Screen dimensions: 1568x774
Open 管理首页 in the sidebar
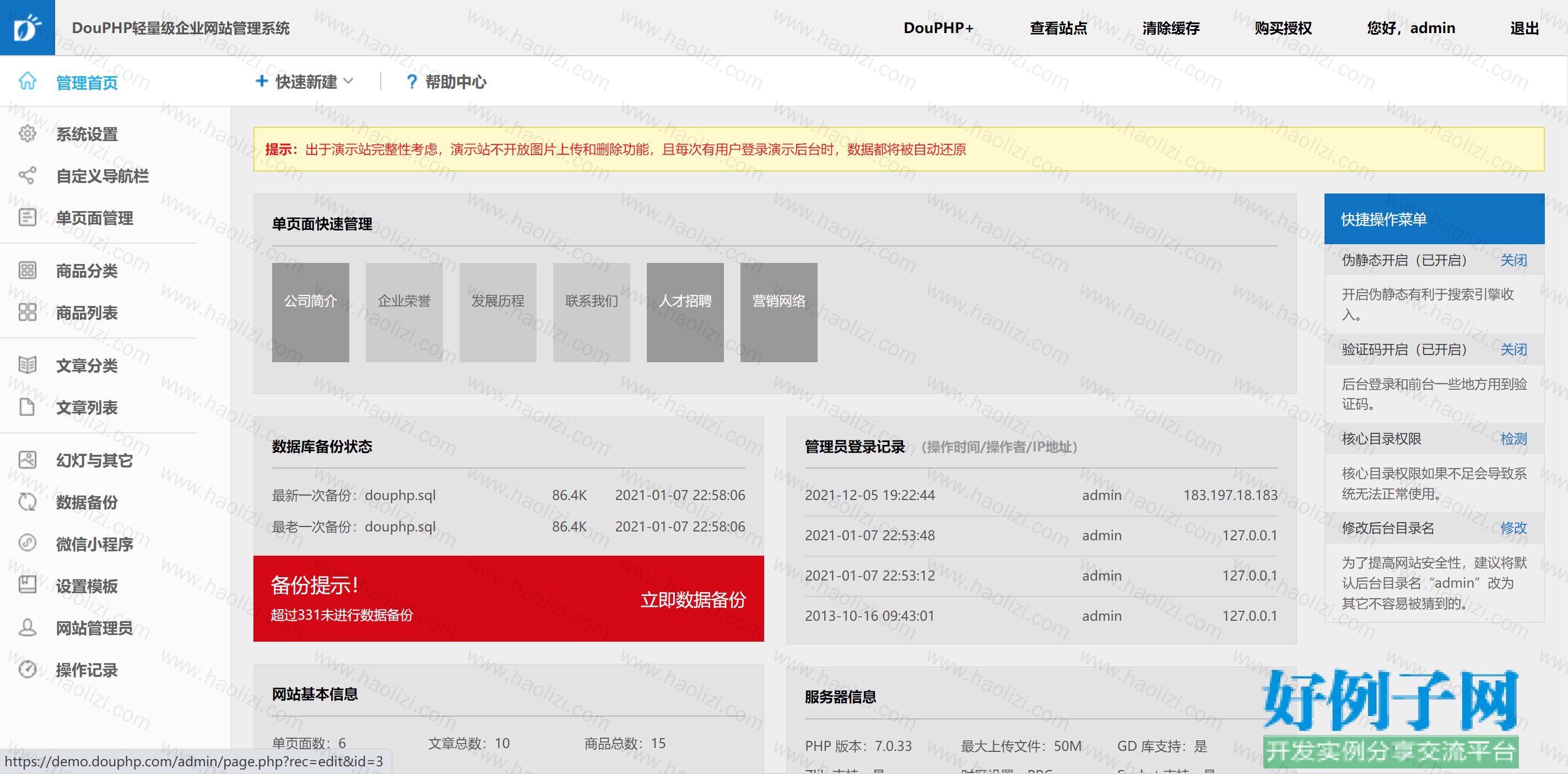[87, 82]
